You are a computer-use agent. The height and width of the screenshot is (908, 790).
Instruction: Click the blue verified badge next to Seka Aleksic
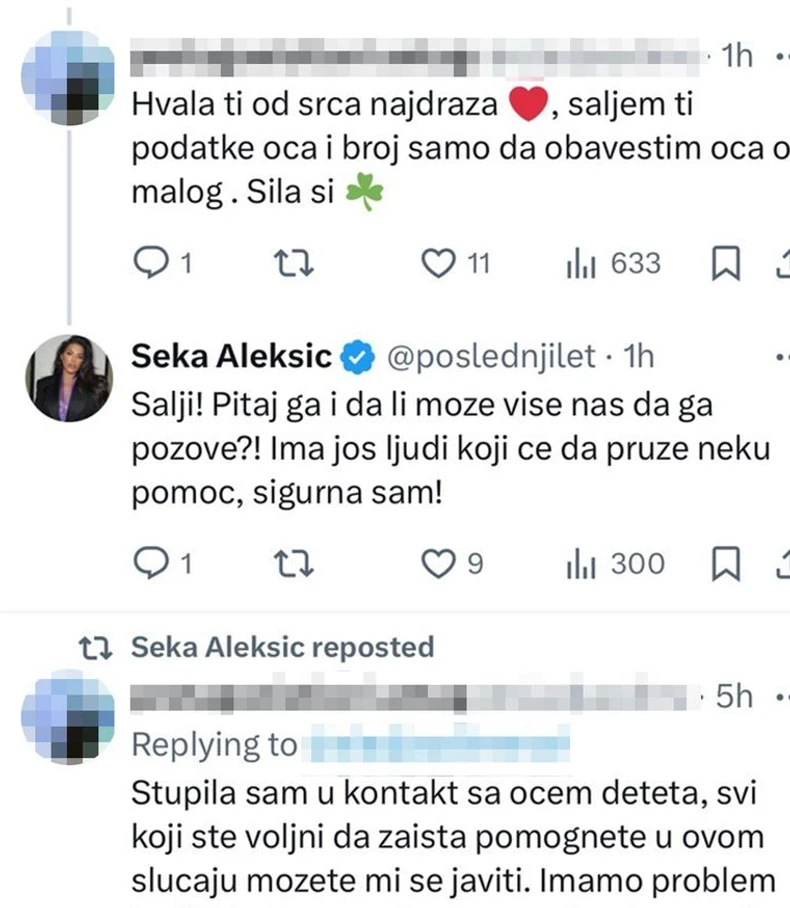pyautogui.click(x=355, y=354)
